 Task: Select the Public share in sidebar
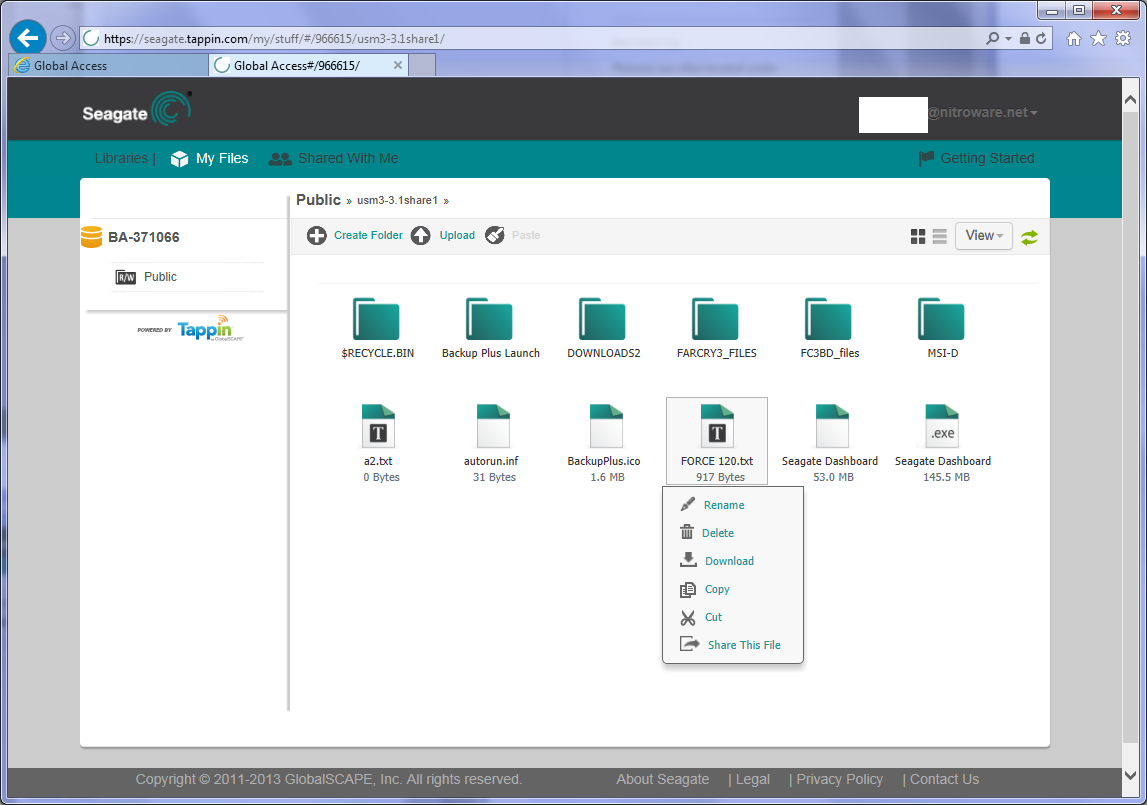tap(160, 277)
